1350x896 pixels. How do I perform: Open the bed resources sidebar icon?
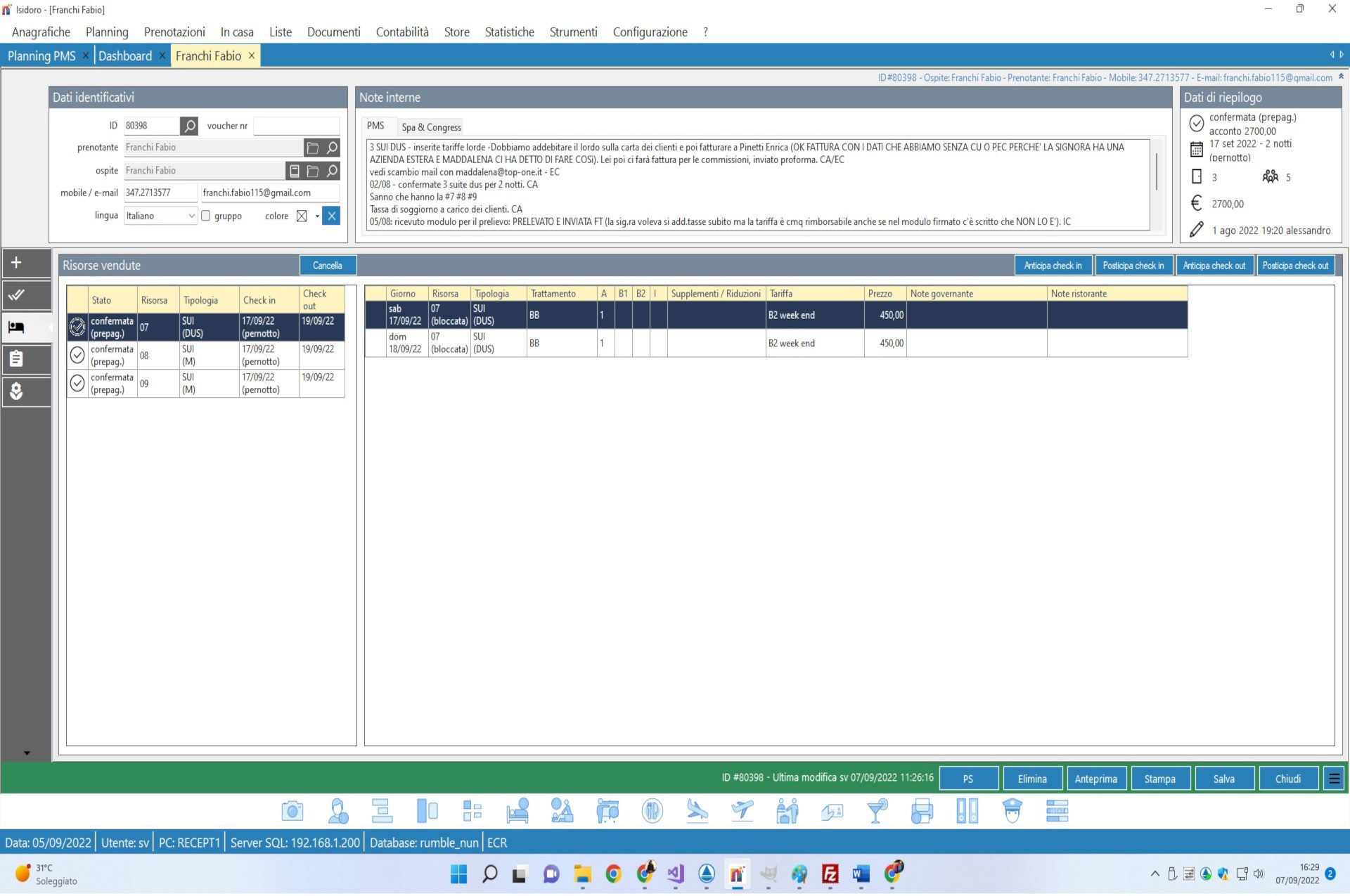[x=16, y=327]
